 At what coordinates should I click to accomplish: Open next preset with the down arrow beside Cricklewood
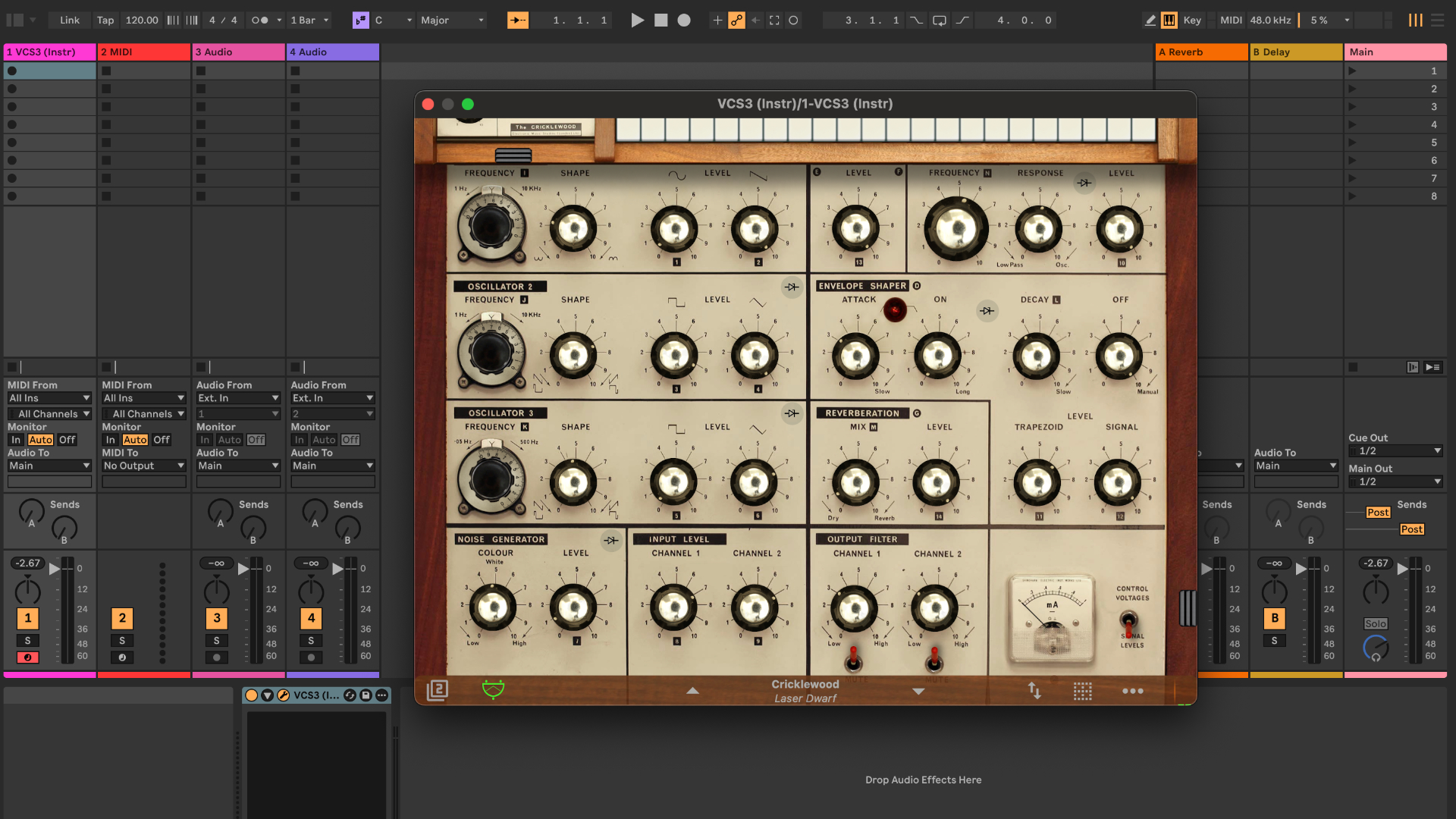(918, 692)
